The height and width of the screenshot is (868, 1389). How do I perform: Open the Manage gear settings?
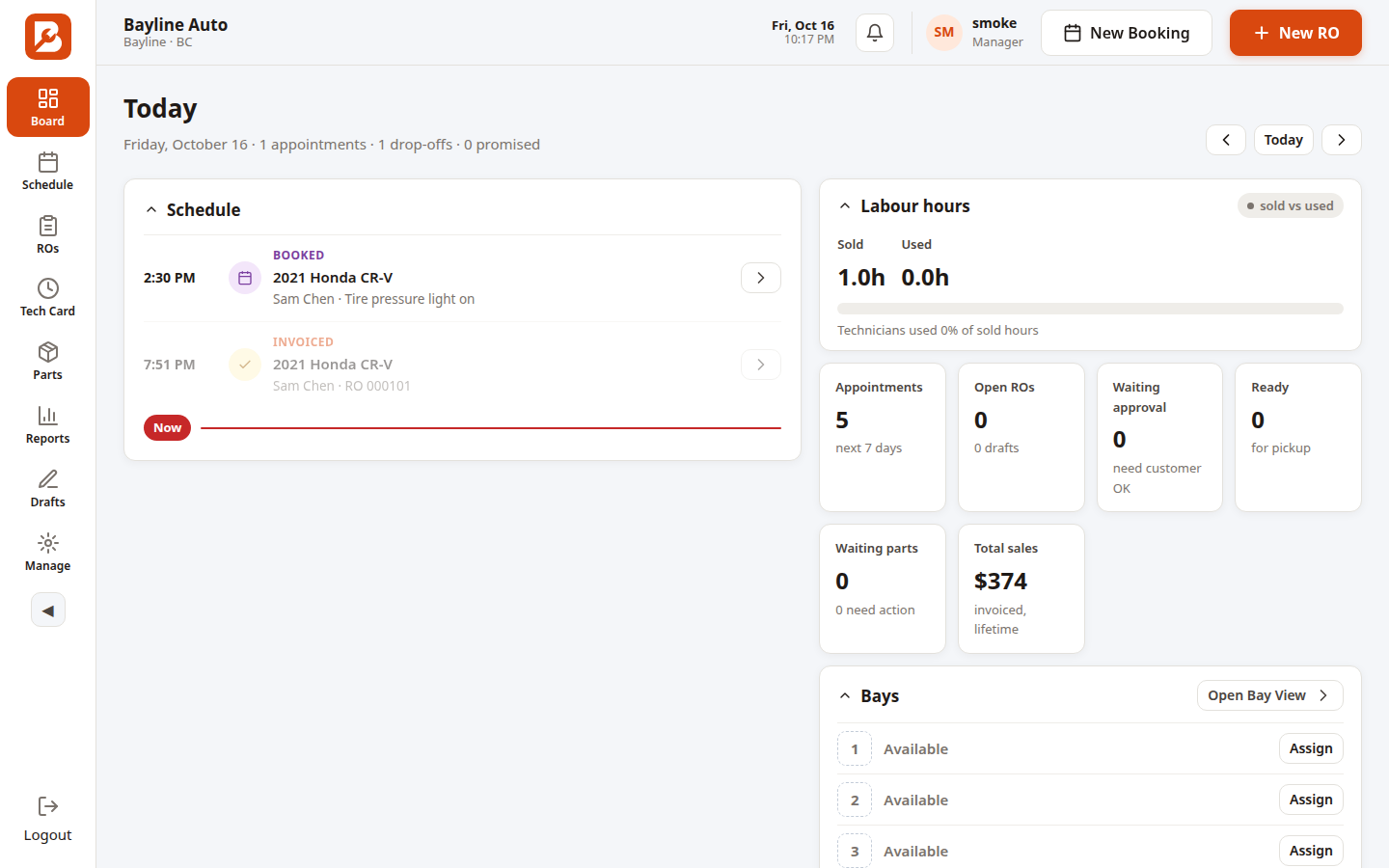click(x=48, y=552)
